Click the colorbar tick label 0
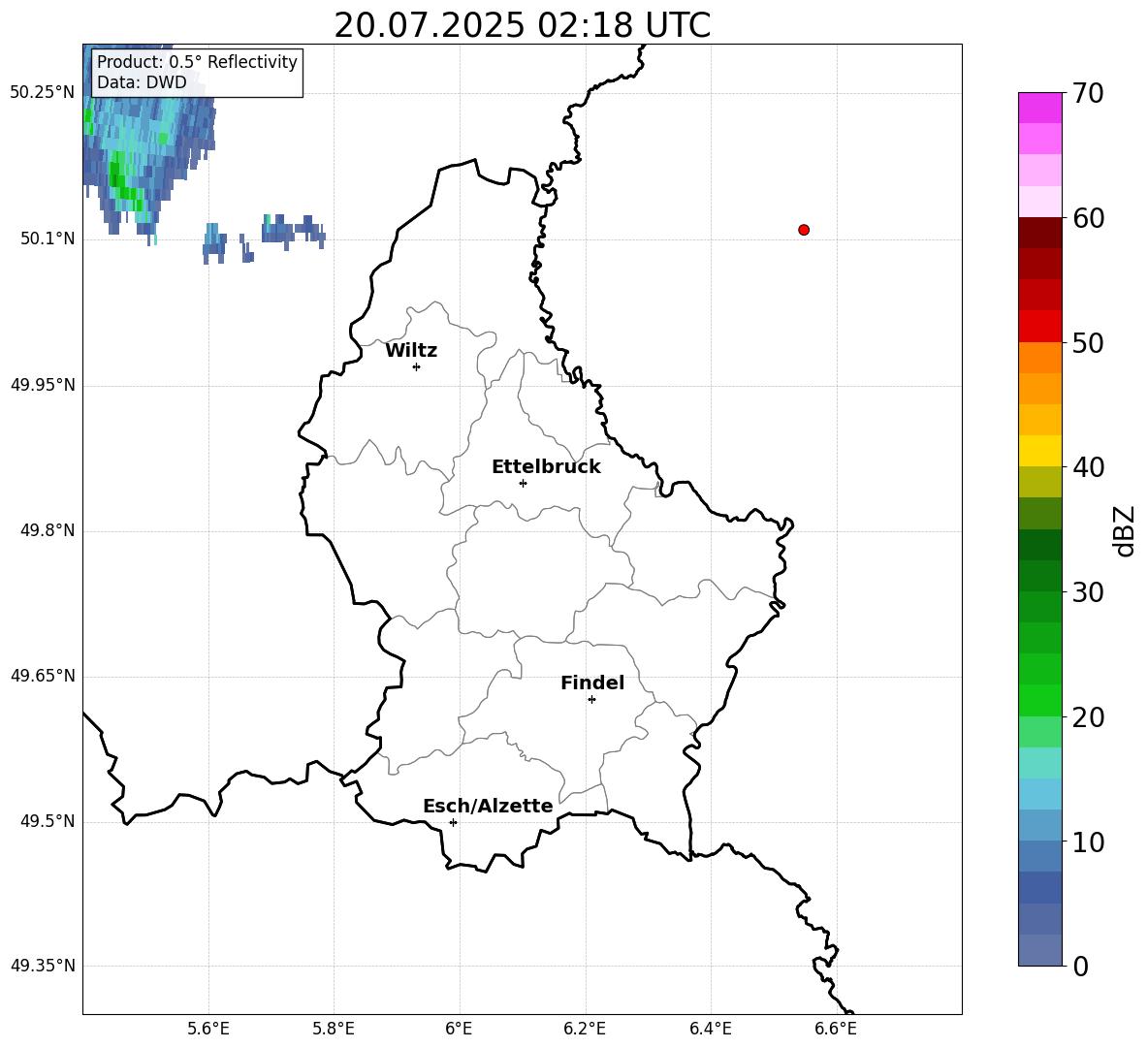 (1081, 967)
